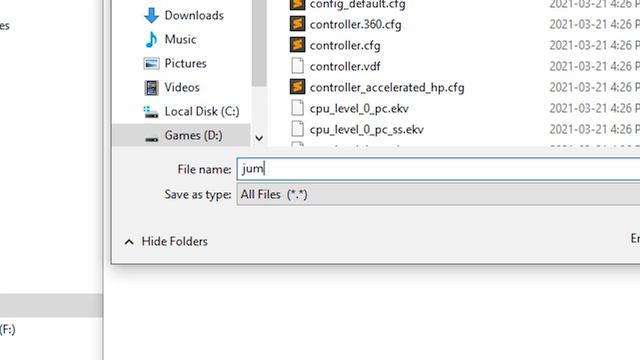Click the controller.360.cfg Sublime file icon
This screenshot has height=360, width=640.
tap(298, 24)
